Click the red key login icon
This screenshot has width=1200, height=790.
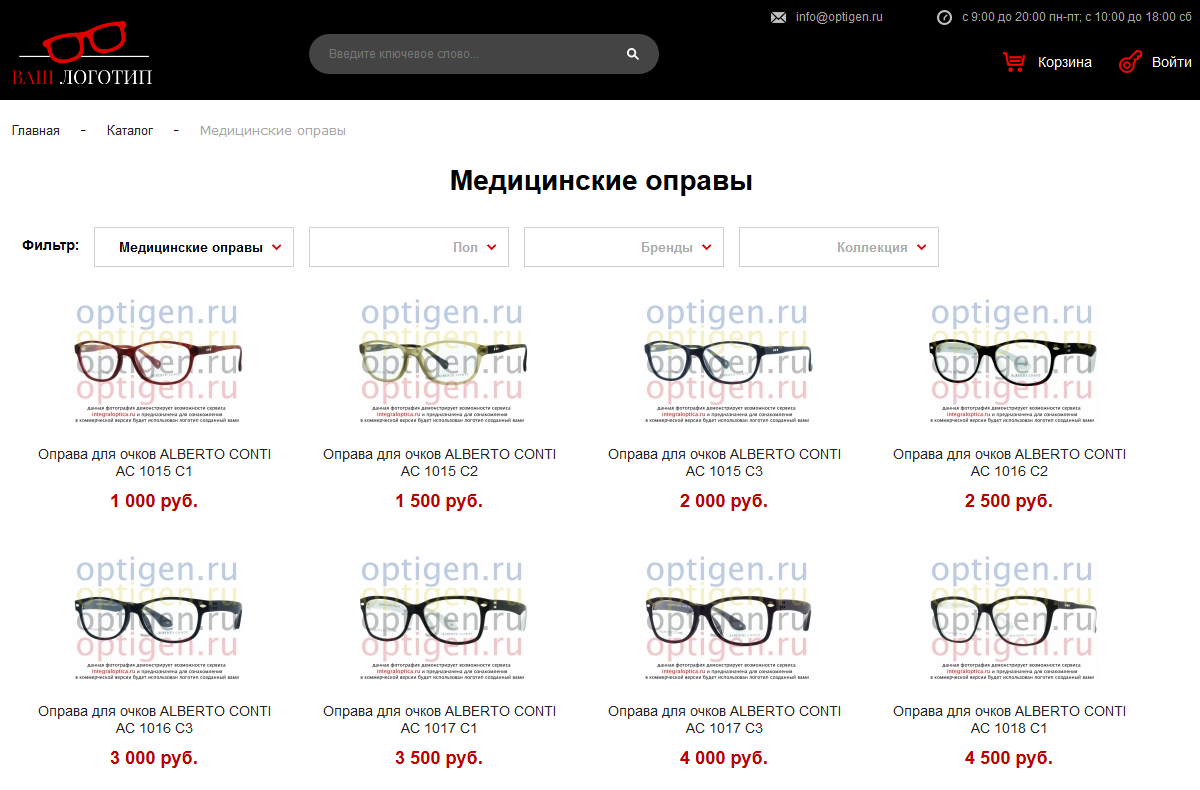click(x=1130, y=62)
